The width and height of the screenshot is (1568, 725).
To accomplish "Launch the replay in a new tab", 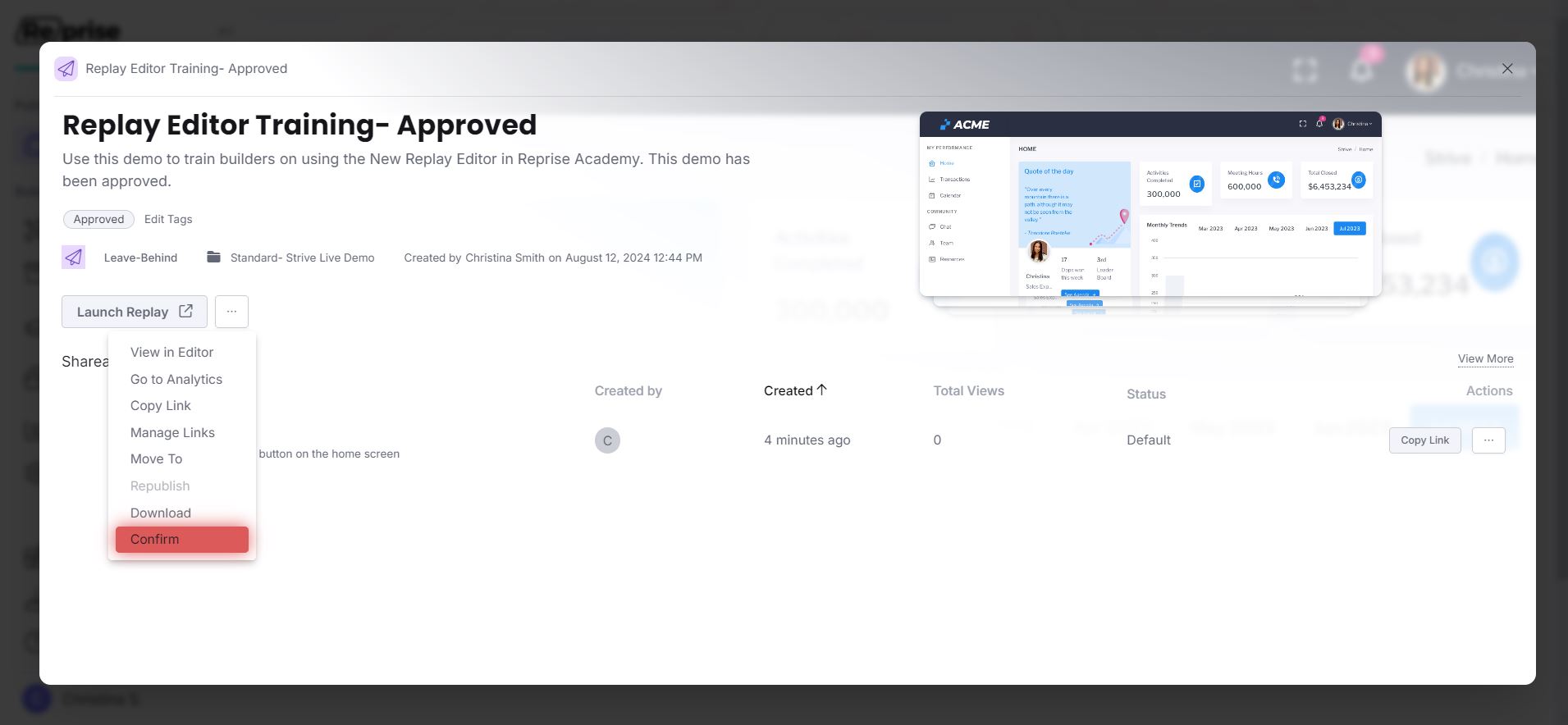I will tap(135, 312).
